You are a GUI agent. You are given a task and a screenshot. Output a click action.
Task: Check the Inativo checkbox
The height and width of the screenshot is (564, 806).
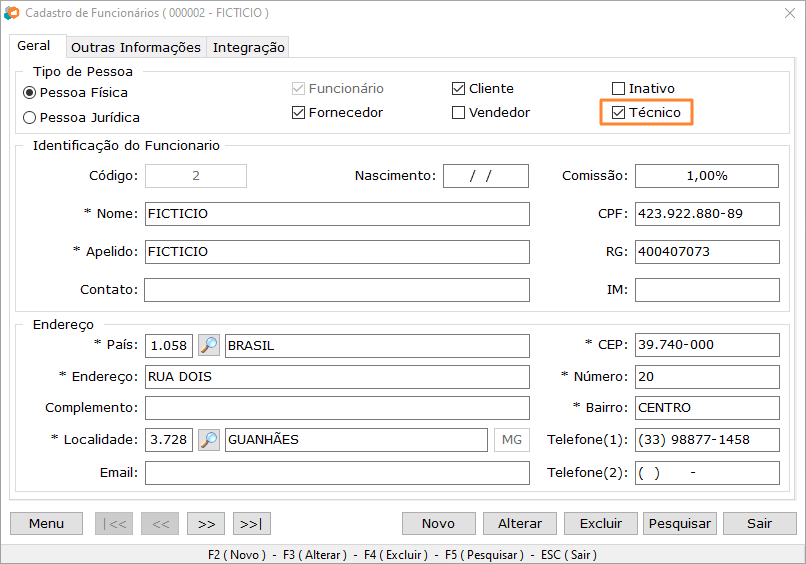(x=619, y=89)
